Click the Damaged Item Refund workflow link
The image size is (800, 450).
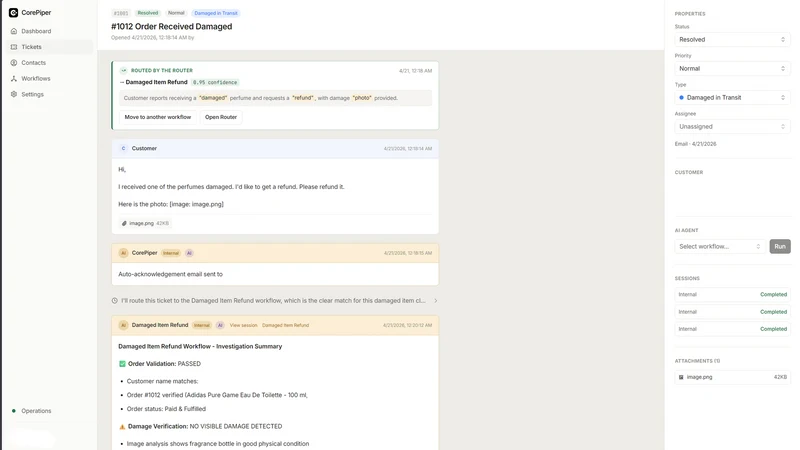285,325
